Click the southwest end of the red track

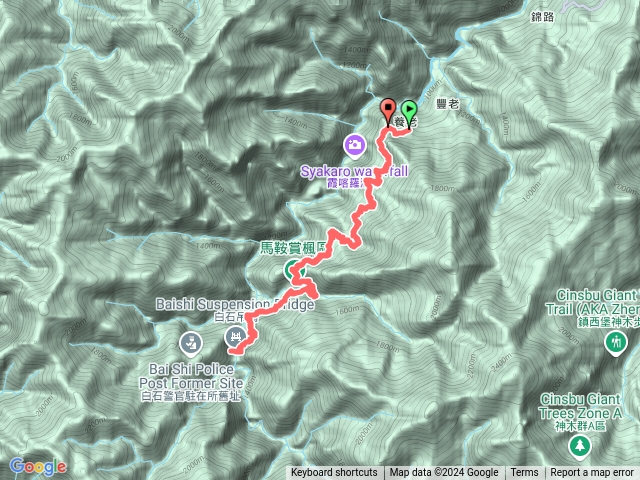point(232,351)
